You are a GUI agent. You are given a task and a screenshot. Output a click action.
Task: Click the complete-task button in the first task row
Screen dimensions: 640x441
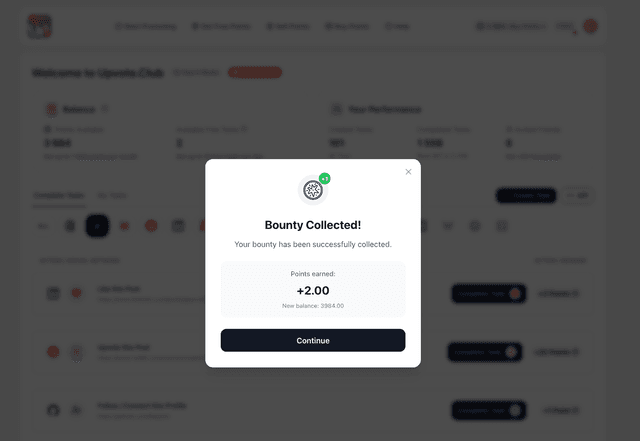point(489,294)
